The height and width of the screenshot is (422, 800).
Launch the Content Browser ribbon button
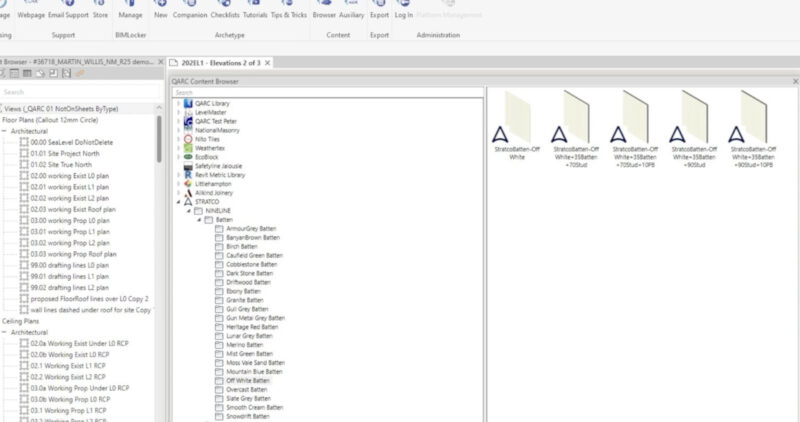tap(324, 10)
